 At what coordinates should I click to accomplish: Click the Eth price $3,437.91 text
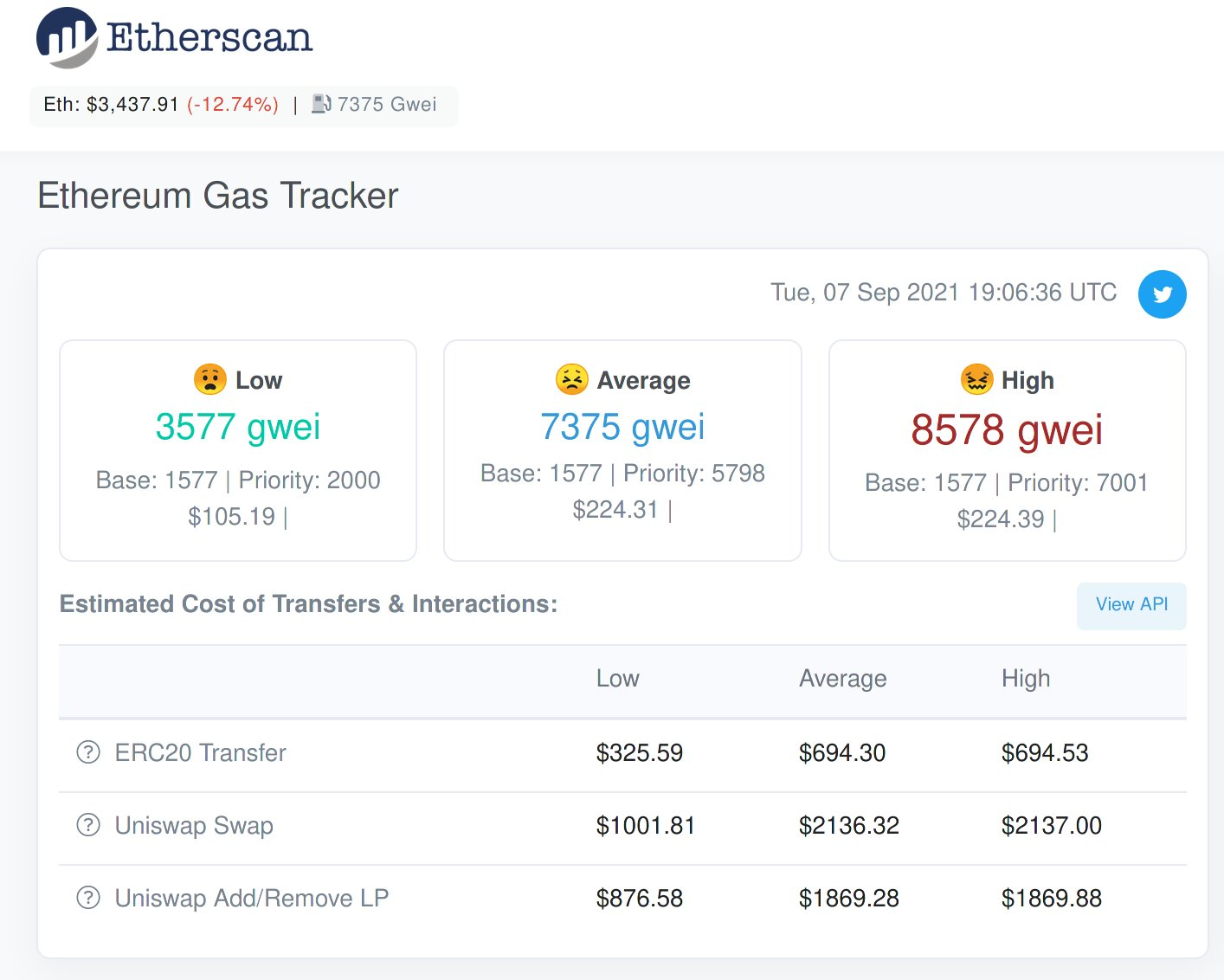click(132, 104)
